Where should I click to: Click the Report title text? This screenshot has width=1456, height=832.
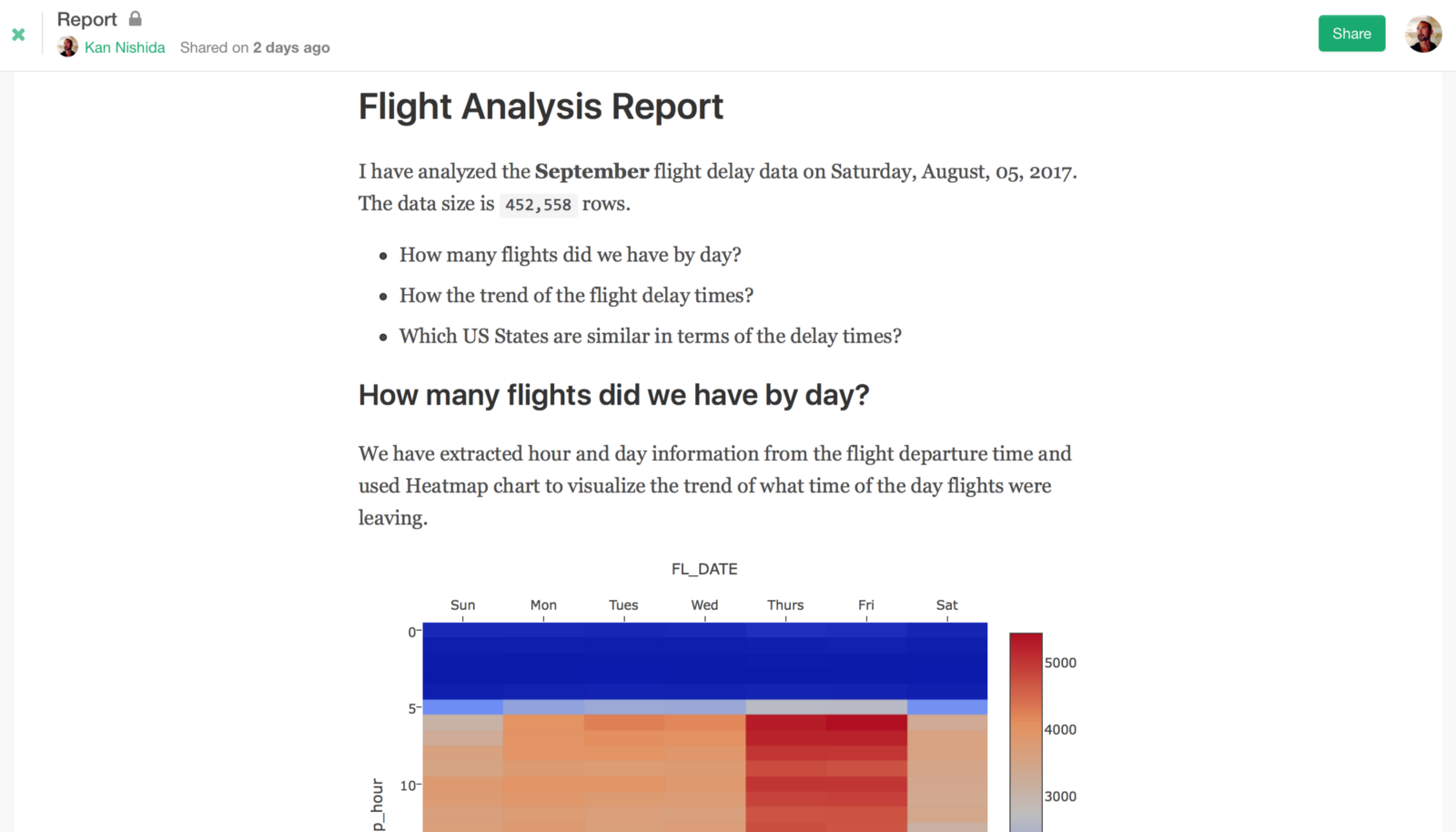86,19
